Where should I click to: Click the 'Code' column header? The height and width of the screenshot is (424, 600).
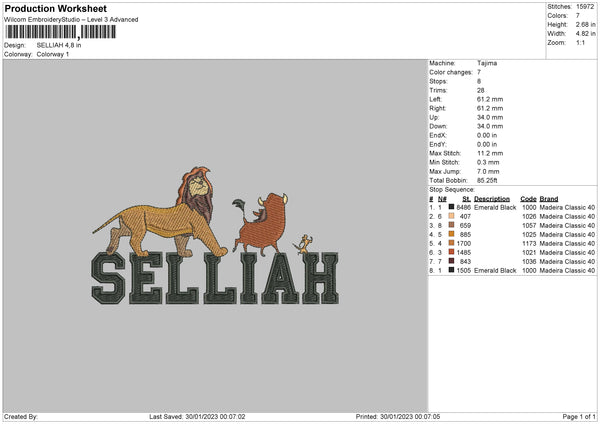tap(528, 199)
